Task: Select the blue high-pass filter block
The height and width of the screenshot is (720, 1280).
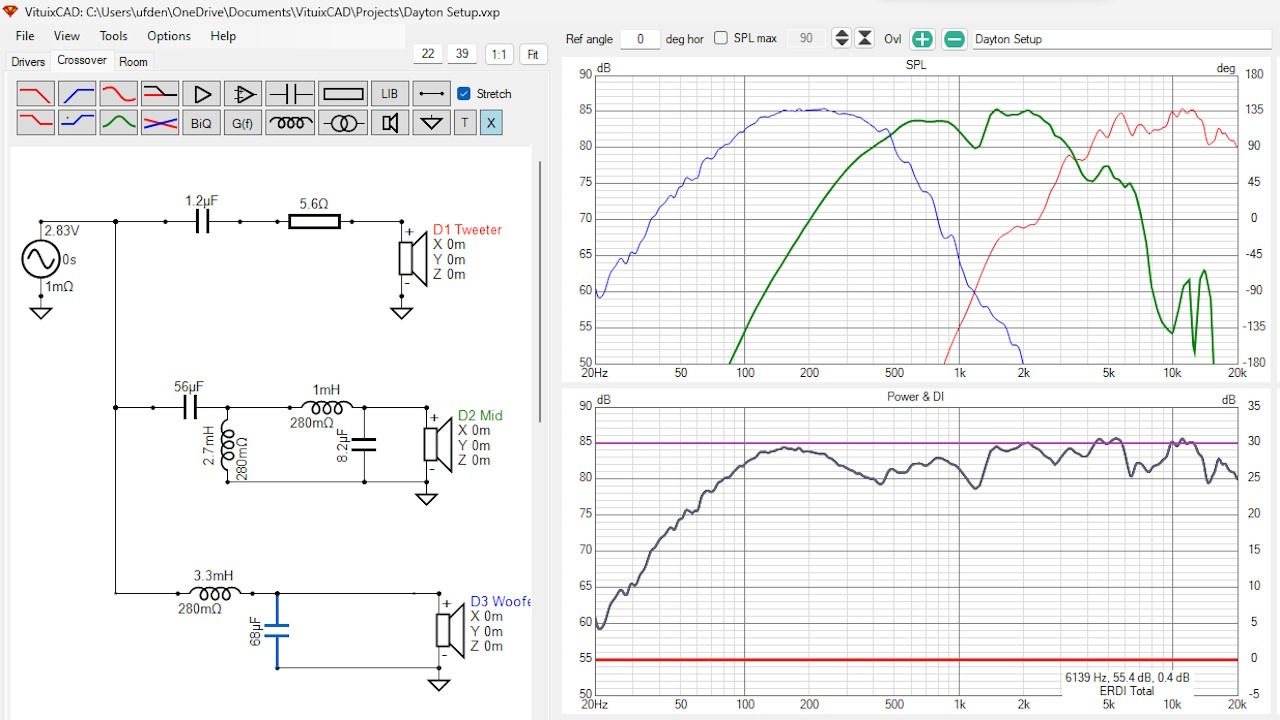Action: 77,94
